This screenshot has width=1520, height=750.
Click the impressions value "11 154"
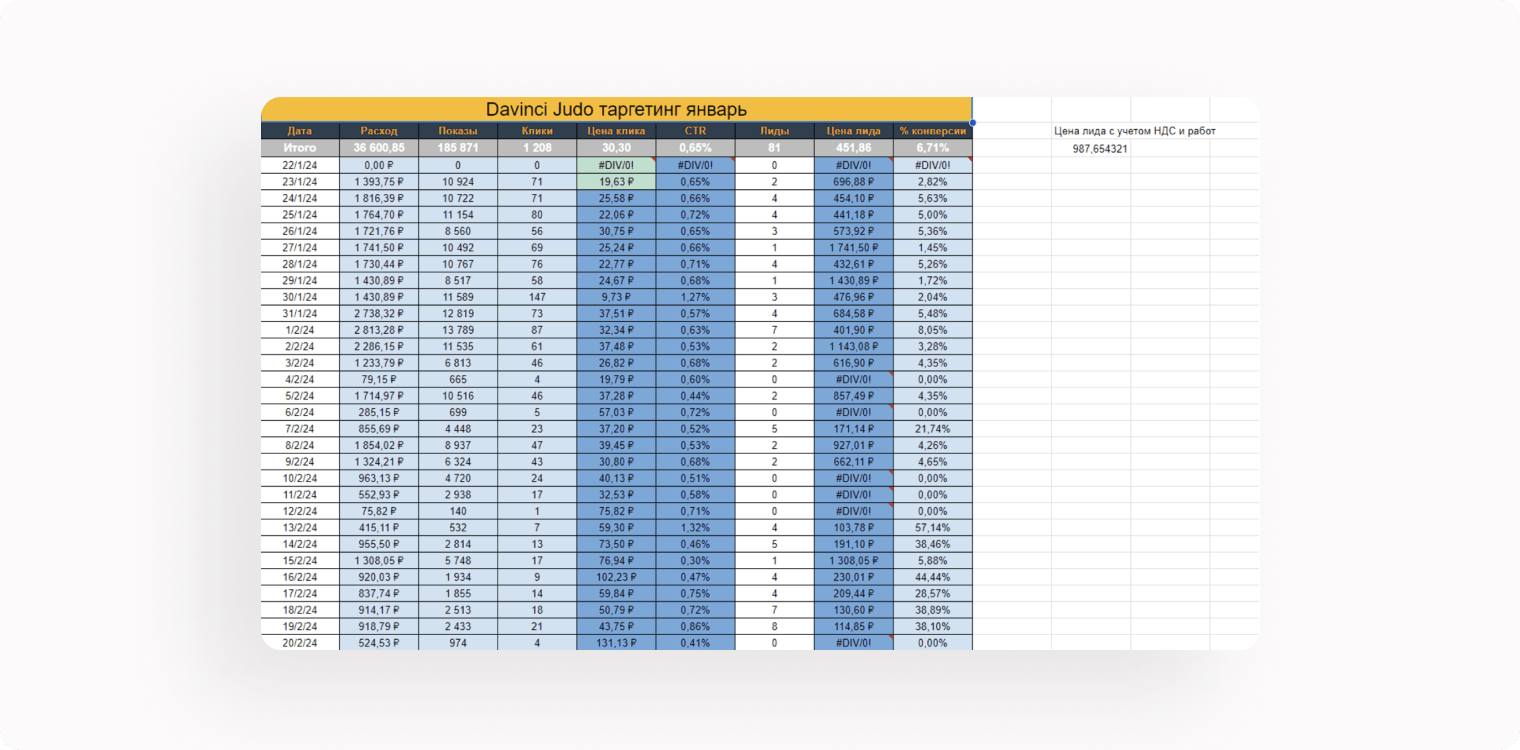point(458,214)
